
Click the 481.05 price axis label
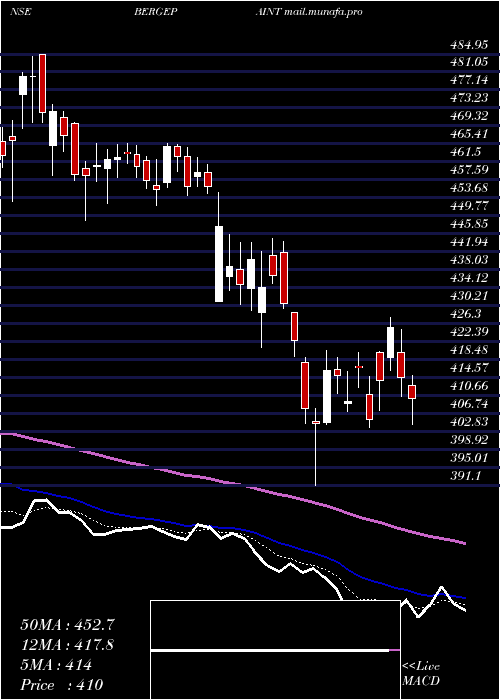[x=468, y=62]
